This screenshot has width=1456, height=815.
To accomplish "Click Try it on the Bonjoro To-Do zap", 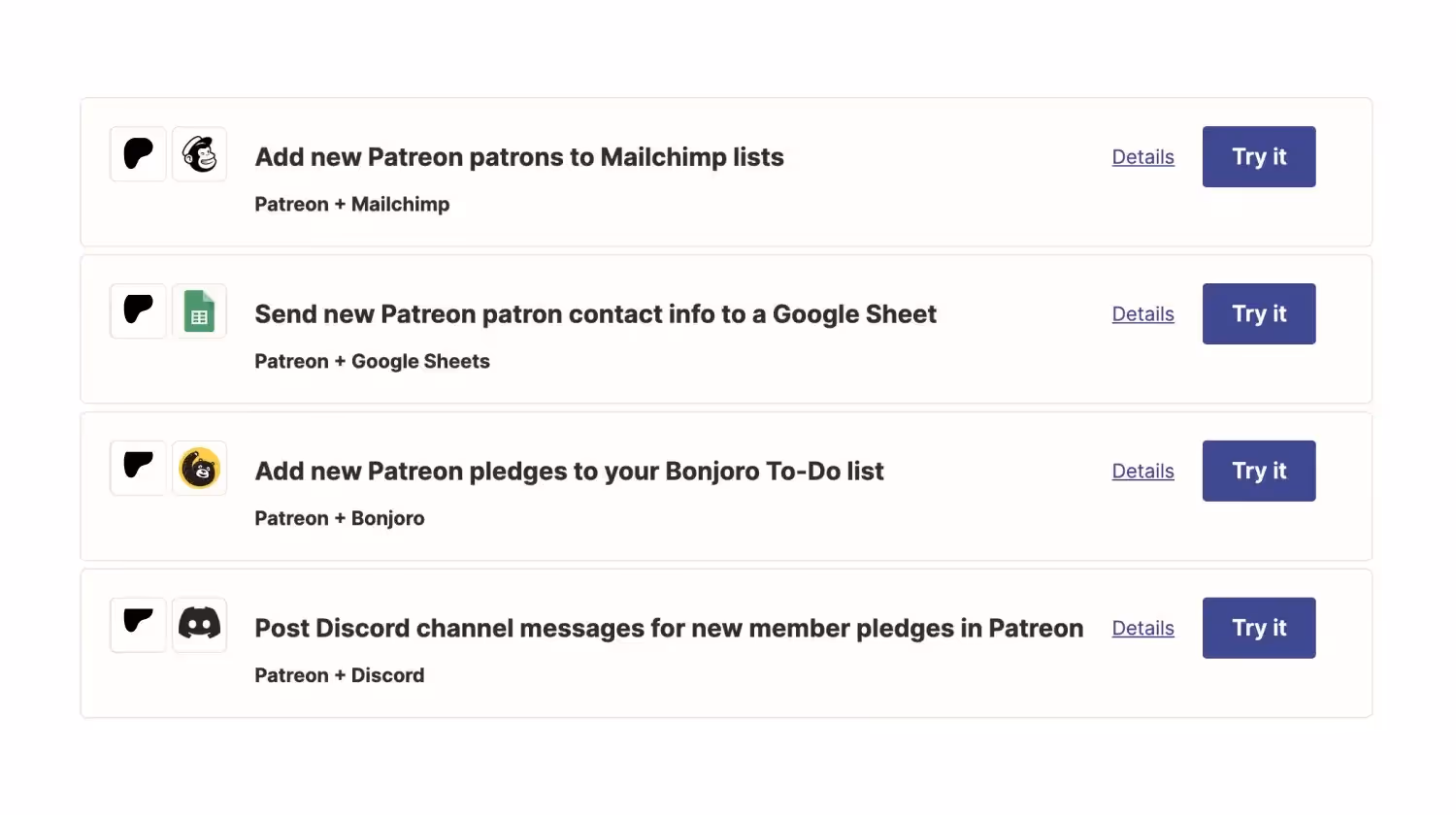I will [1259, 471].
